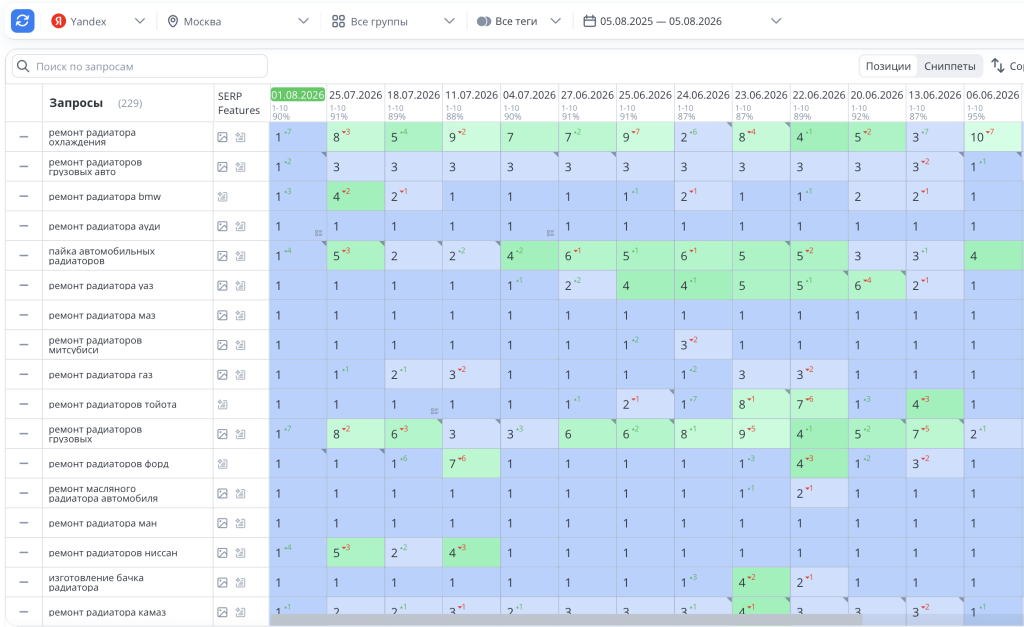Image resolution: width=1024 pixels, height=627 pixels.
Task: Click the horizontal scrollbar under the table
Action: point(566,619)
